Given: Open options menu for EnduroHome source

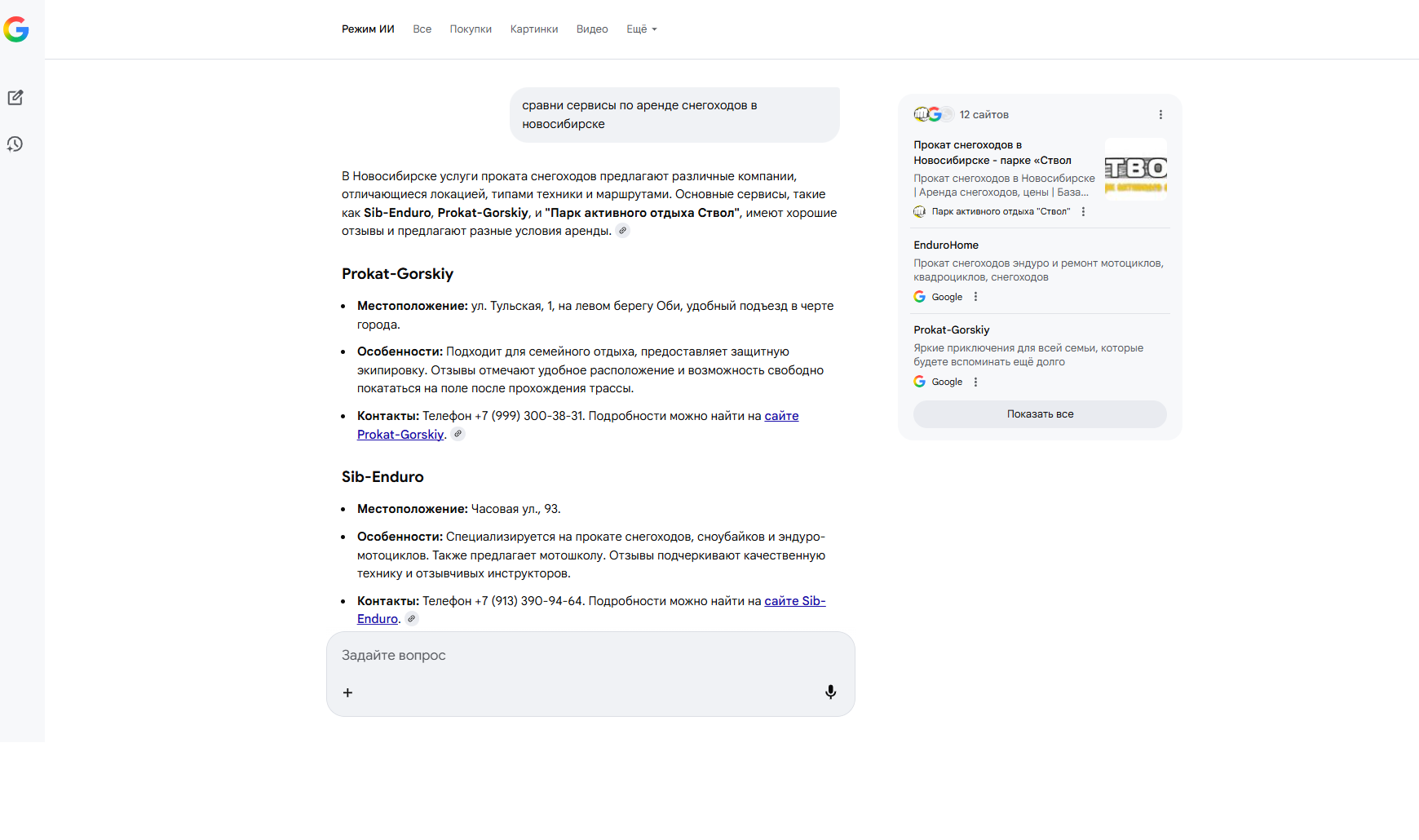Looking at the screenshot, I should (x=975, y=297).
